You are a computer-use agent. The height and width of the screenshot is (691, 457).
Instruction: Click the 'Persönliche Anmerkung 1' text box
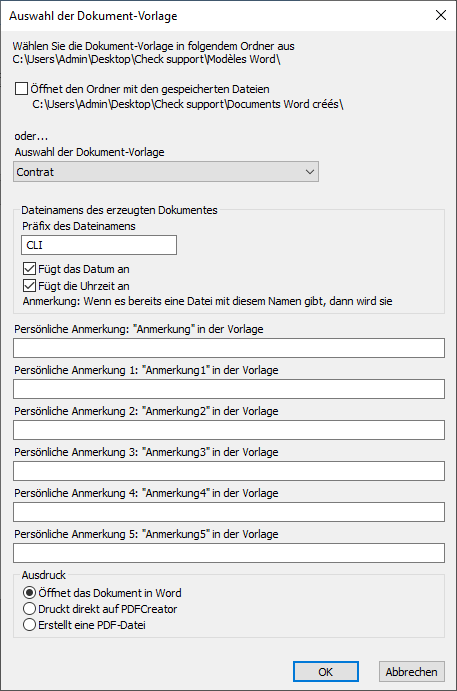[x=229, y=389]
